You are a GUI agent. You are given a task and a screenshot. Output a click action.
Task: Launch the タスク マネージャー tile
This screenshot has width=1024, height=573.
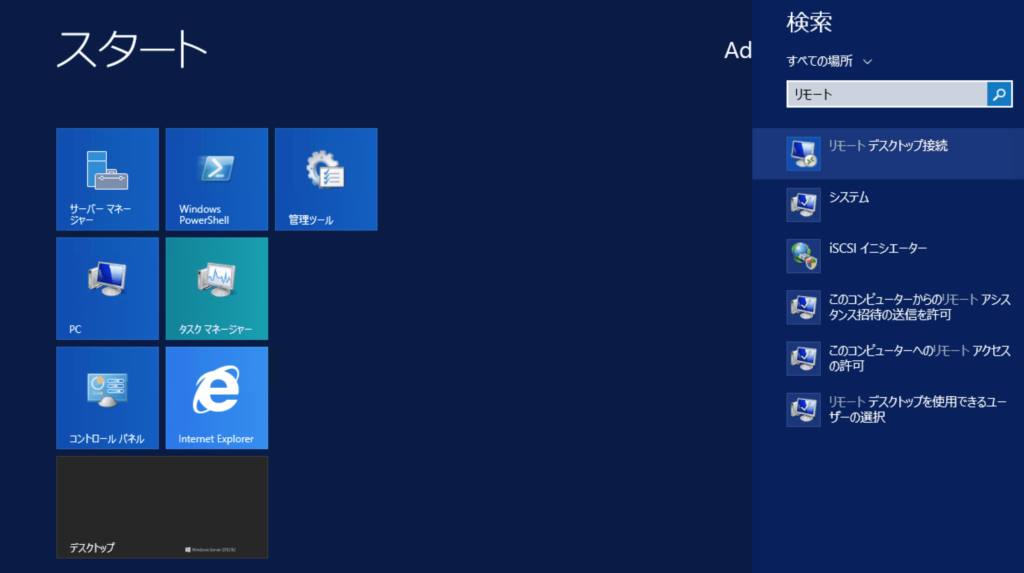pos(217,288)
